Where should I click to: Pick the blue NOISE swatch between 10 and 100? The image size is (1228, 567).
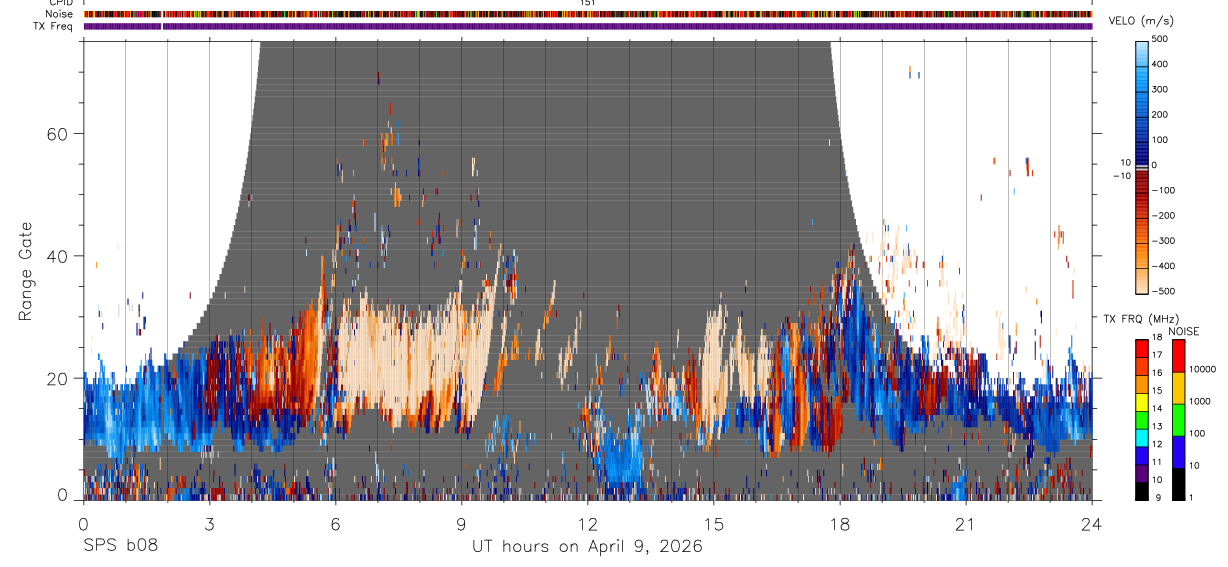pos(1177,450)
